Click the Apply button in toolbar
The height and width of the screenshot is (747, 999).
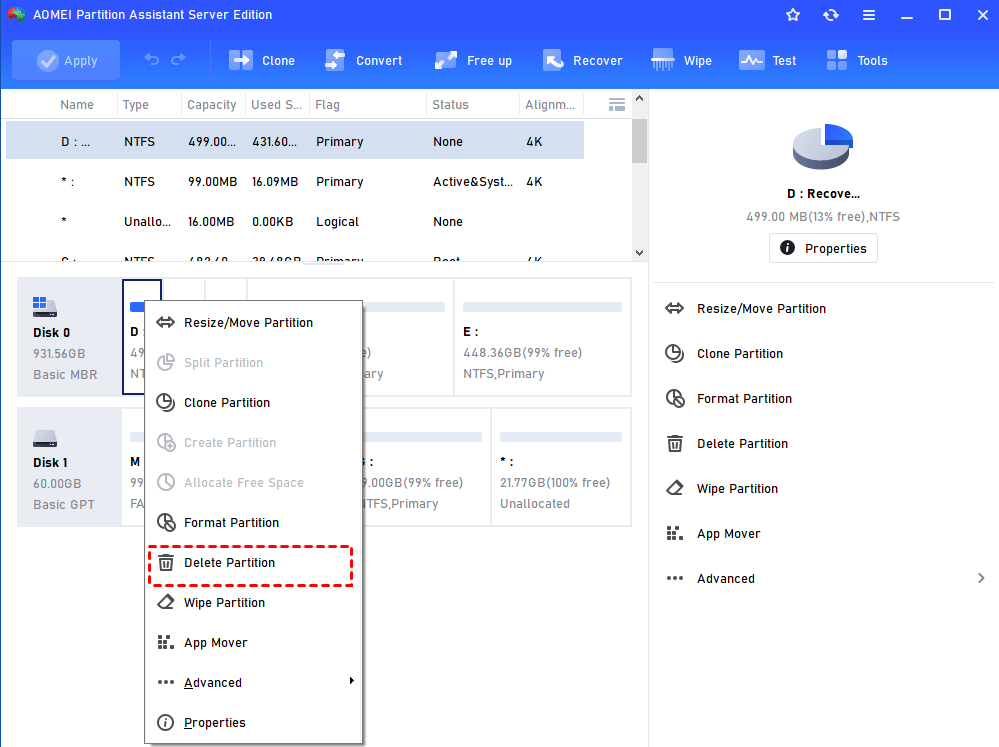(x=66, y=61)
